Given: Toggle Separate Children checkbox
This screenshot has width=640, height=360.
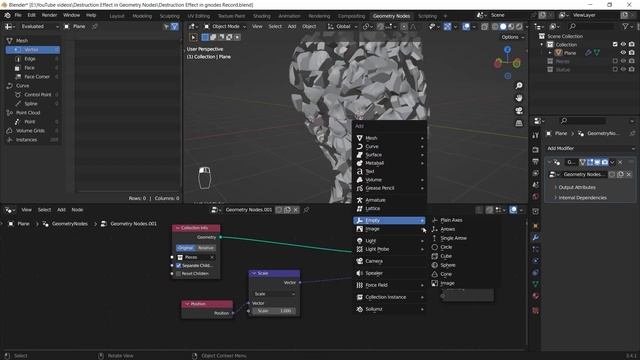Looking at the screenshot, I should 178,265.
